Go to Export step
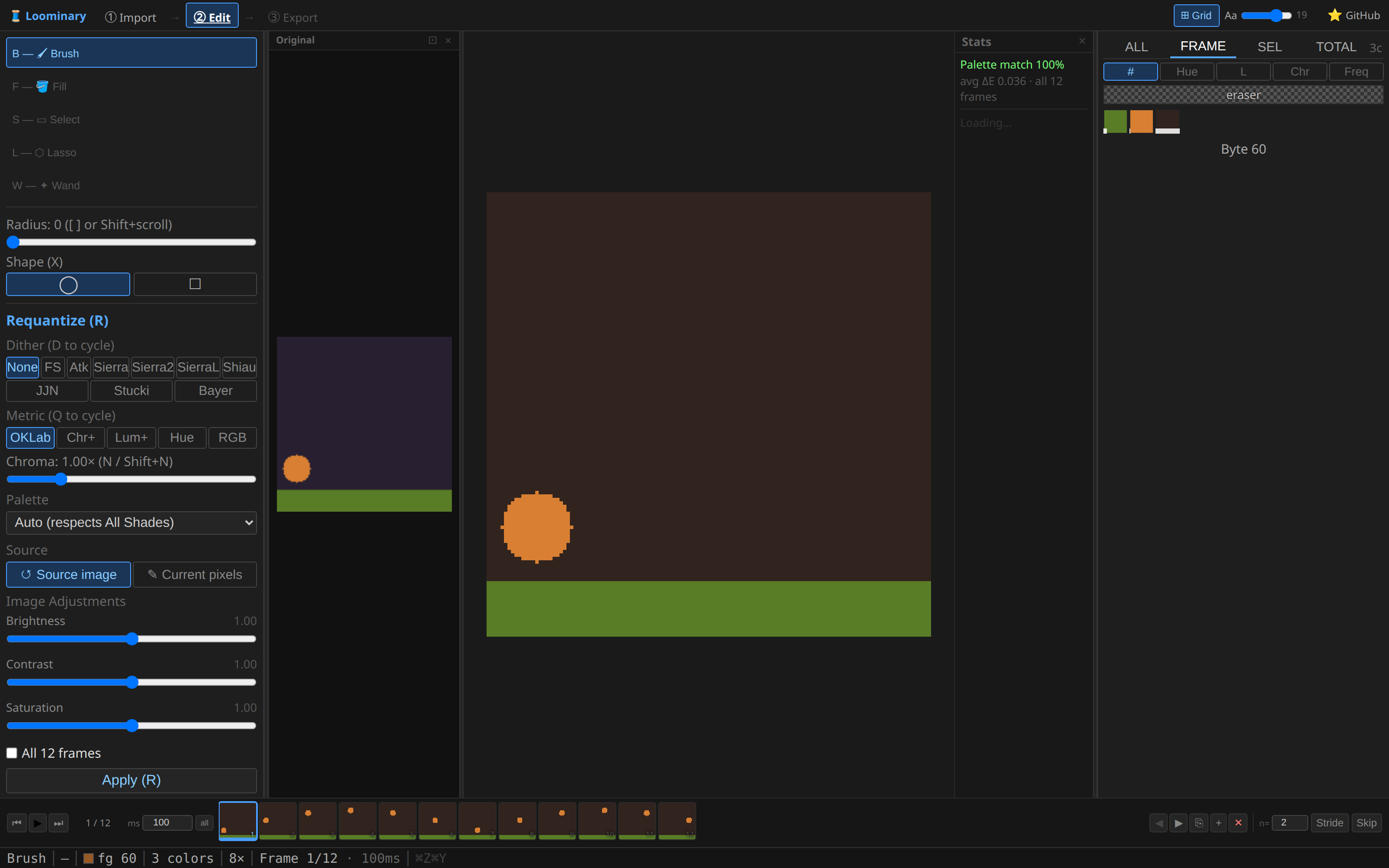The width and height of the screenshot is (1389, 868). coord(293,17)
